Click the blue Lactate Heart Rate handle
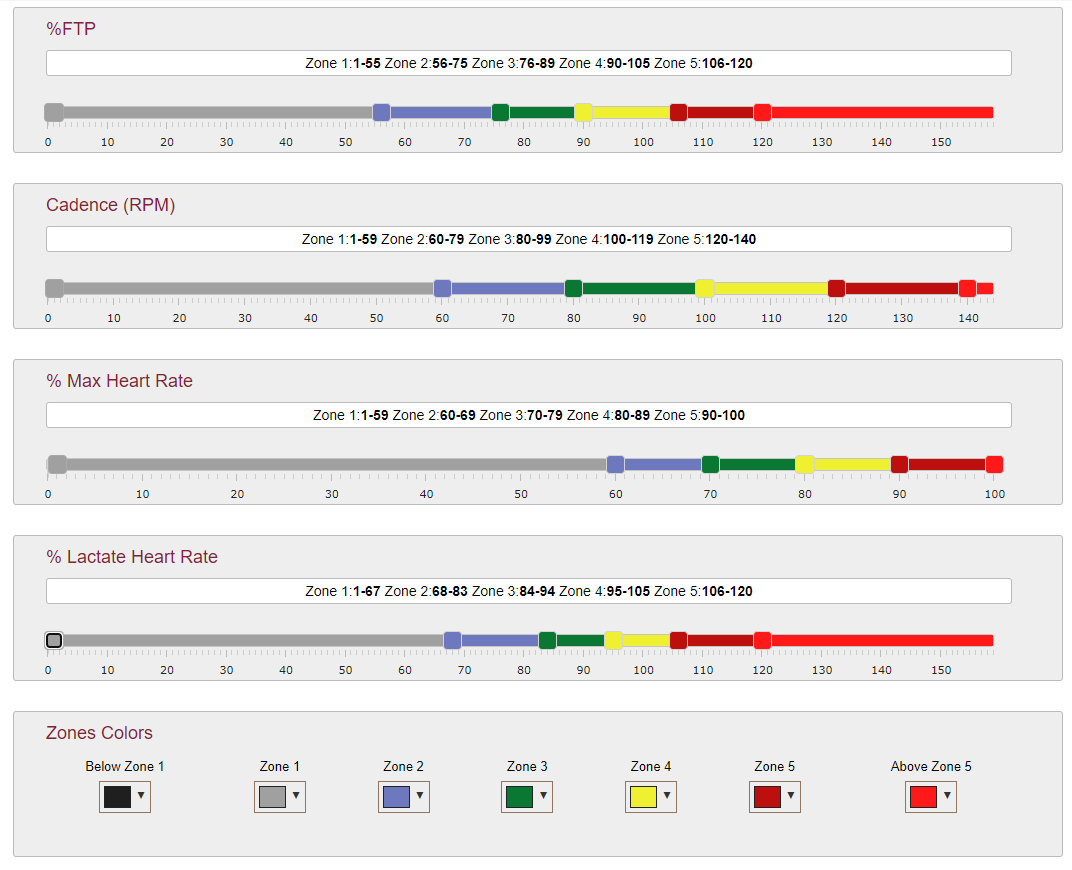 coord(452,640)
